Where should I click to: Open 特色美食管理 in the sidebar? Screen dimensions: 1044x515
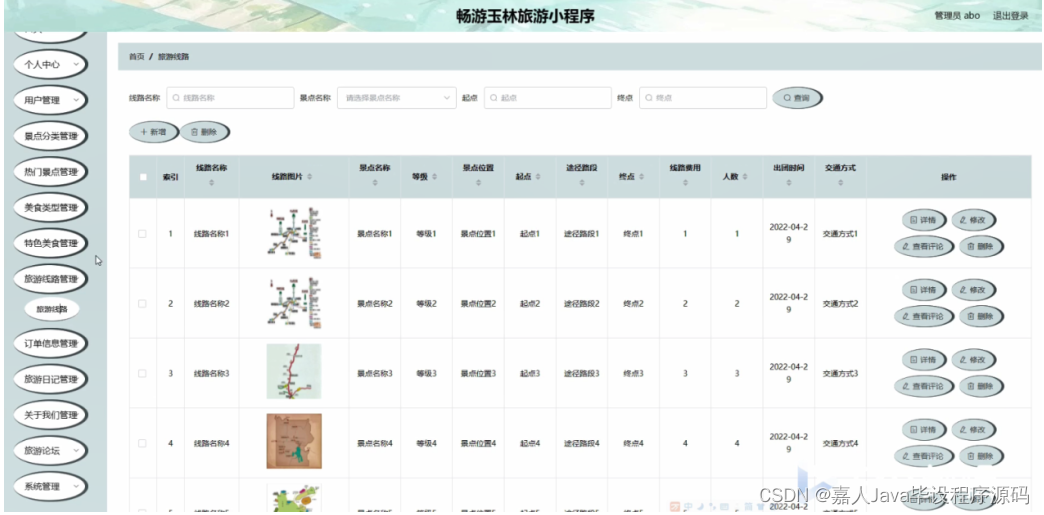(x=51, y=243)
